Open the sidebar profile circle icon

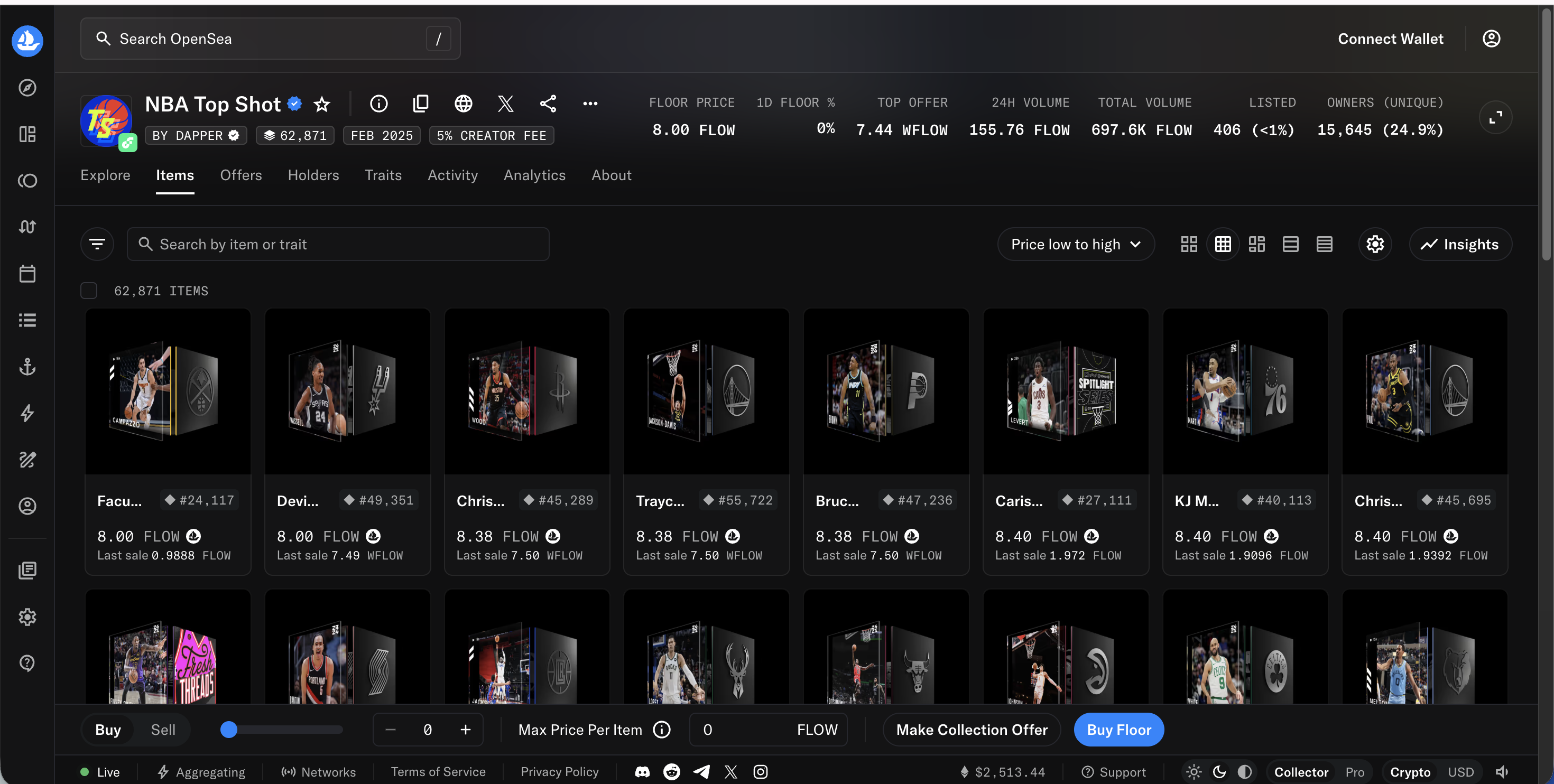pos(27,506)
